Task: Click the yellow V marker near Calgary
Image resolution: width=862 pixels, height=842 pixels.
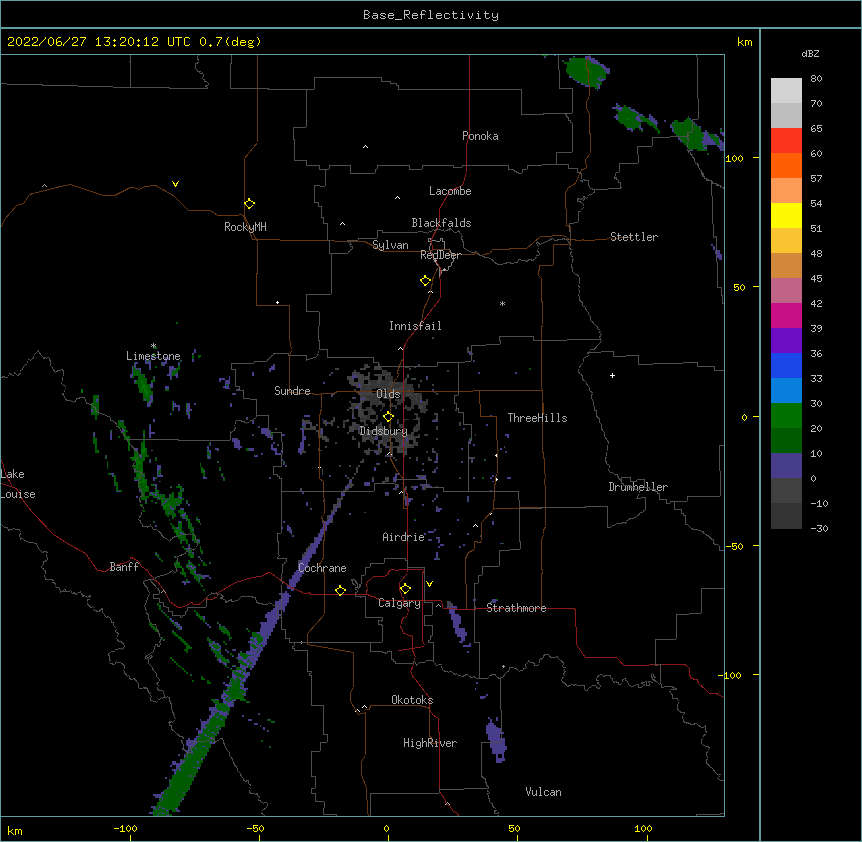Action: coord(429,584)
